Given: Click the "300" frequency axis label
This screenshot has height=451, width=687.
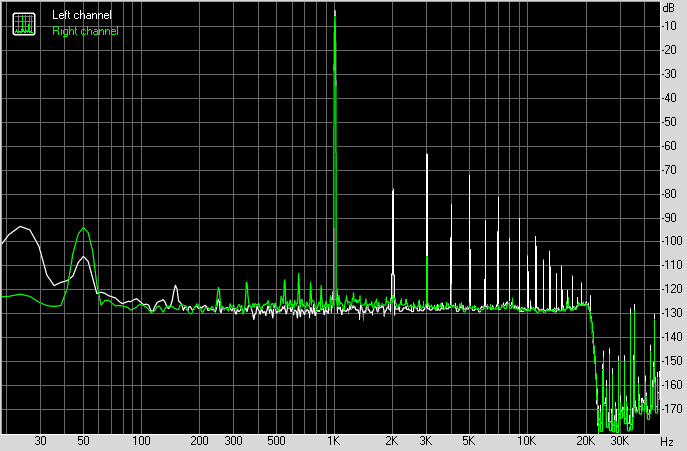Looking at the screenshot, I should [233, 440].
